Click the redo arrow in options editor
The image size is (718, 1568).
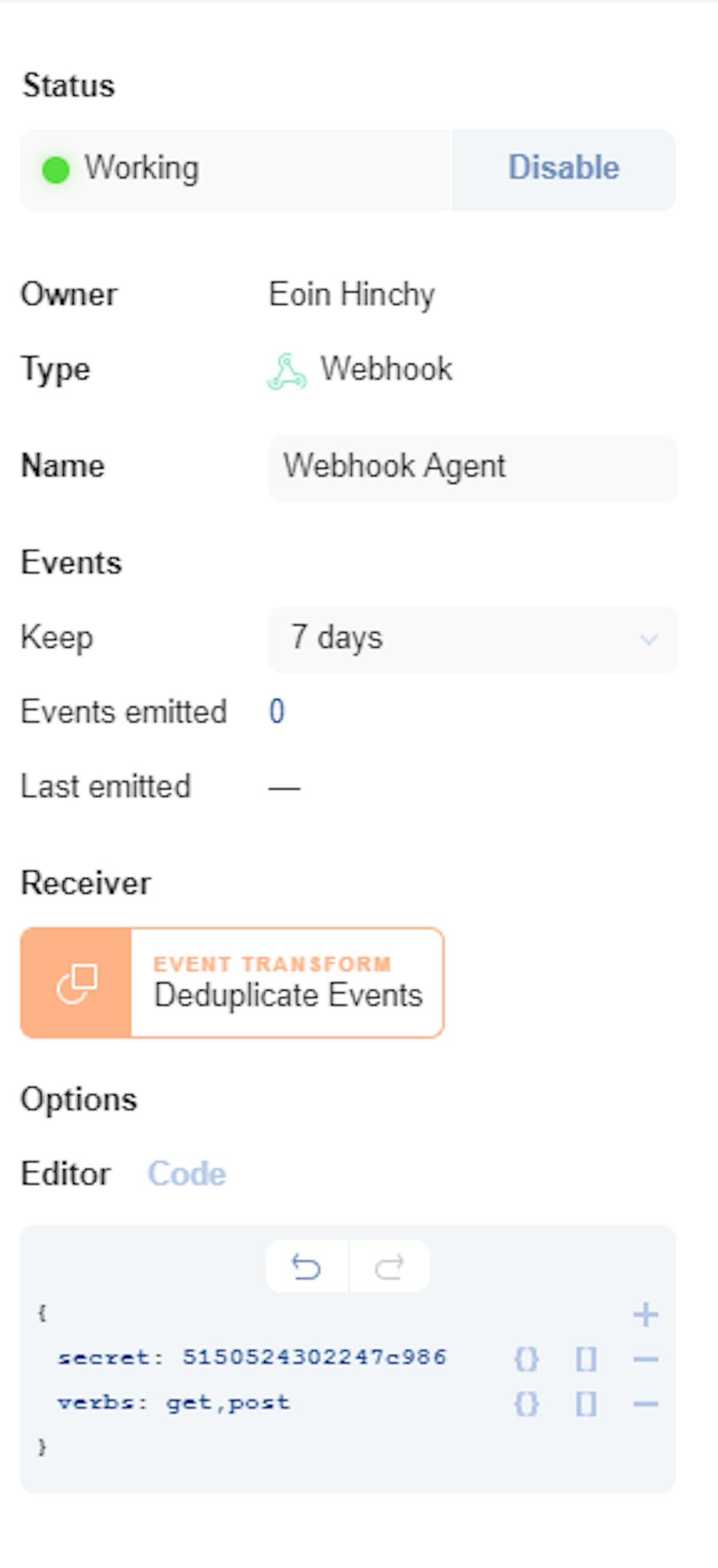390,1268
